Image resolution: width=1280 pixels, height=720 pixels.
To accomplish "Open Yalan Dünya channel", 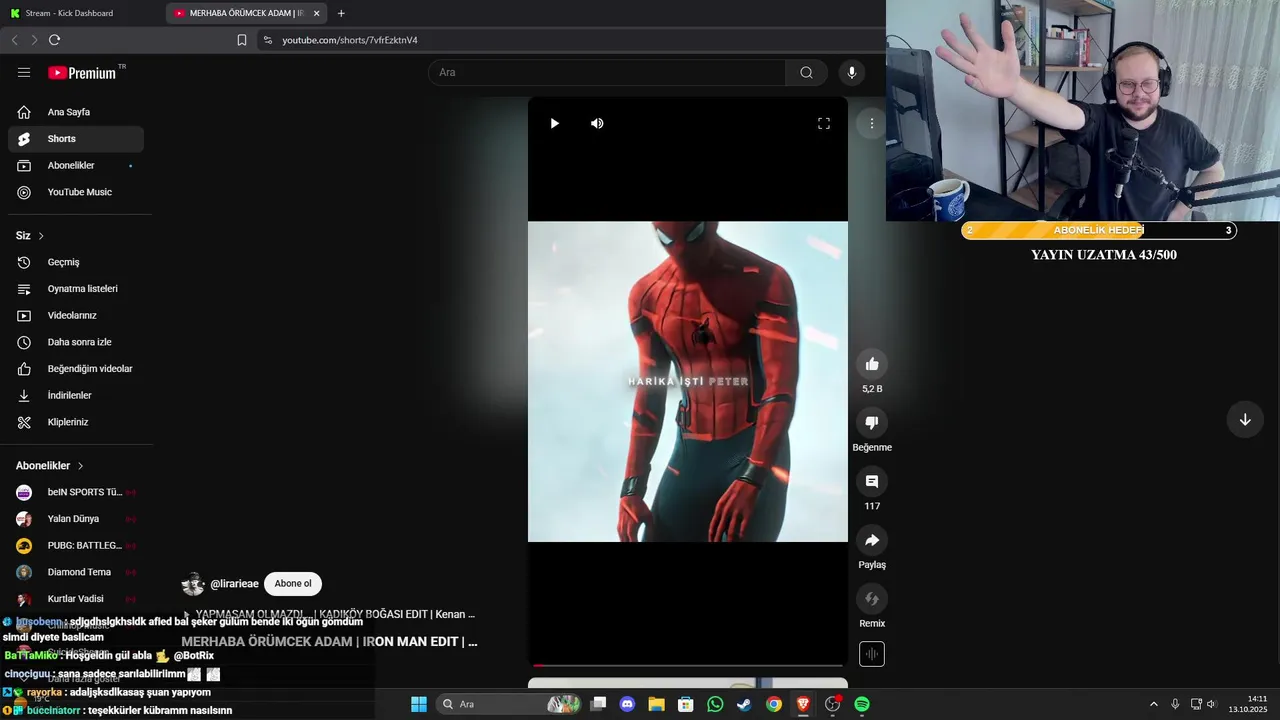I will point(76,519).
